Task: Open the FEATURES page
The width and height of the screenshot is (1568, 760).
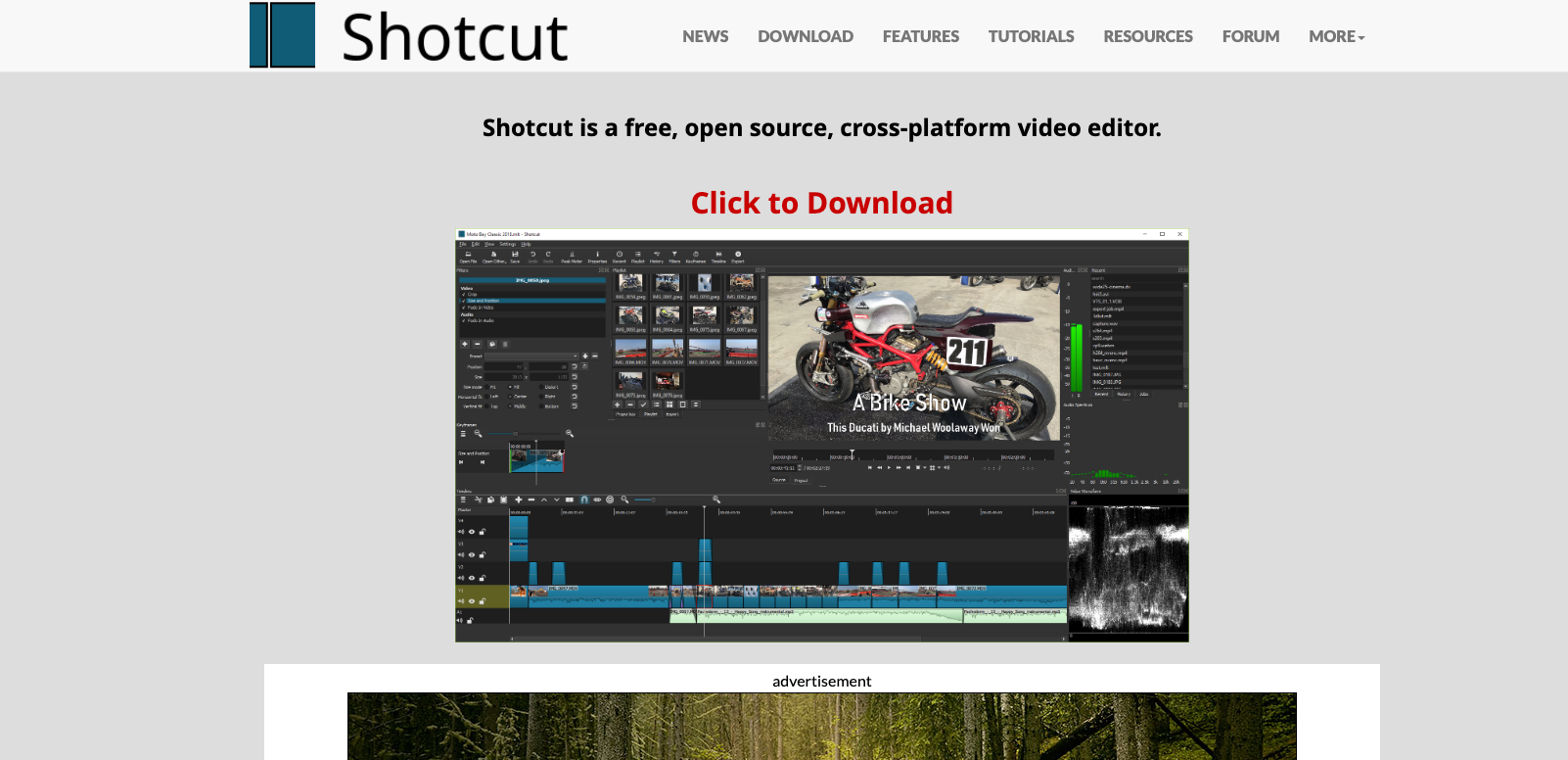Action: tap(920, 36)
